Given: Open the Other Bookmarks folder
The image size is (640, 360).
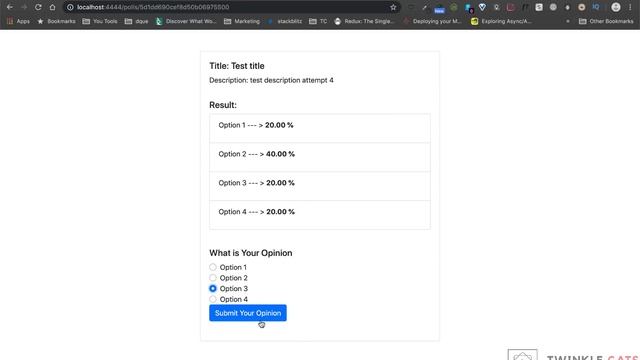Looking at the screenshot, I should click(x=606, y=21).
